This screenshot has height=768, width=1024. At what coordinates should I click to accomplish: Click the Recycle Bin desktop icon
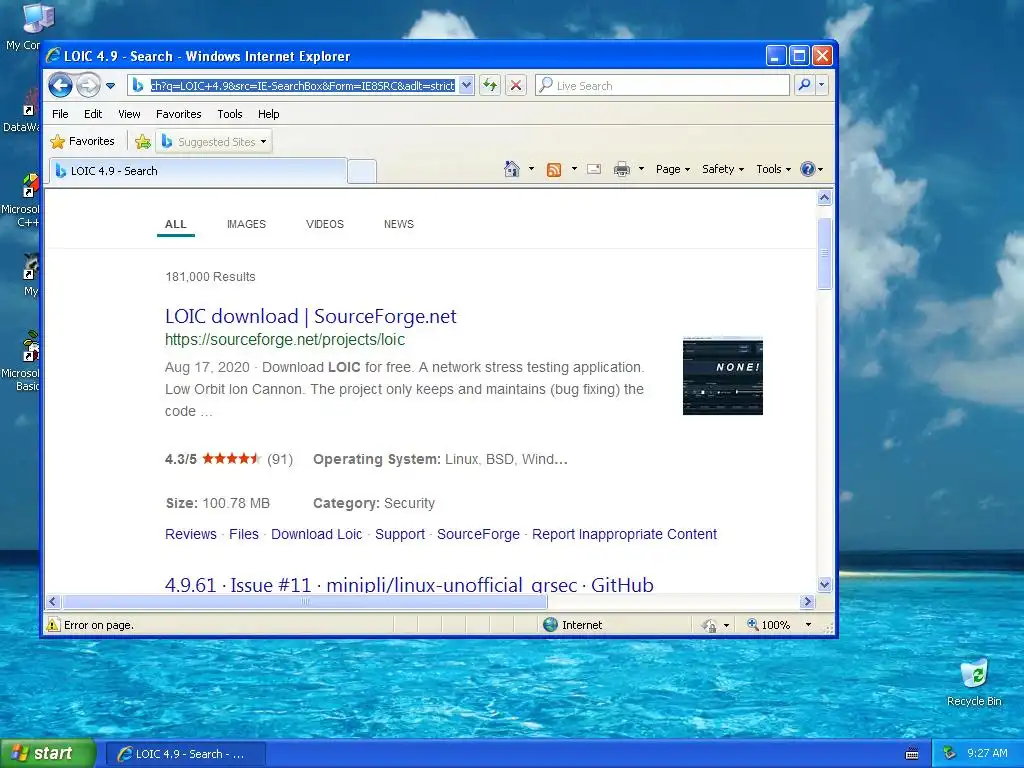click(974, 683)
